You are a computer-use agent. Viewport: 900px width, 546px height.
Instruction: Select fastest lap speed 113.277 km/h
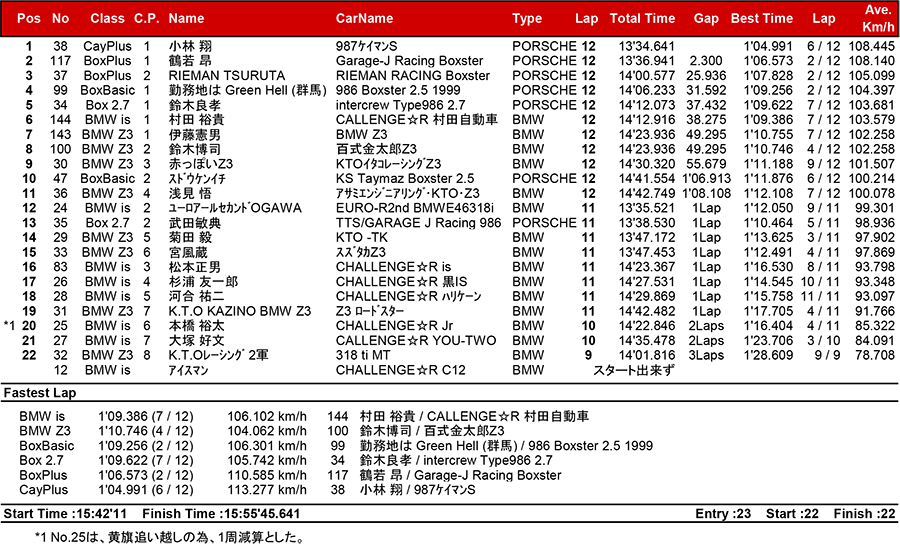coord(267,490)
